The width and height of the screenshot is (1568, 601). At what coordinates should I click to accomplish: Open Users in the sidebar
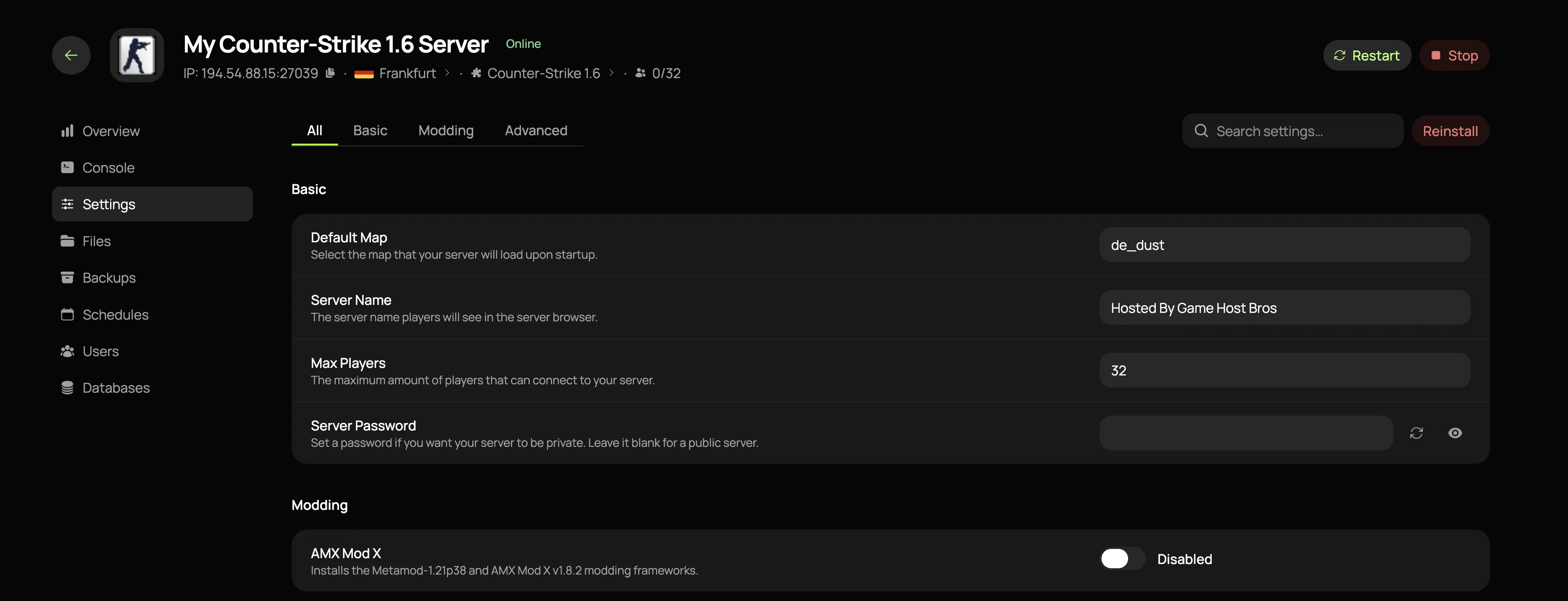(152, 351)
